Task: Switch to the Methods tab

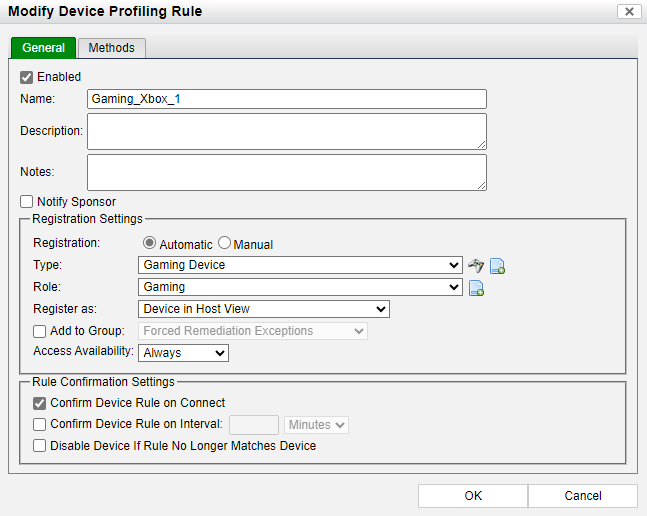Action: [x=111, y=48]
